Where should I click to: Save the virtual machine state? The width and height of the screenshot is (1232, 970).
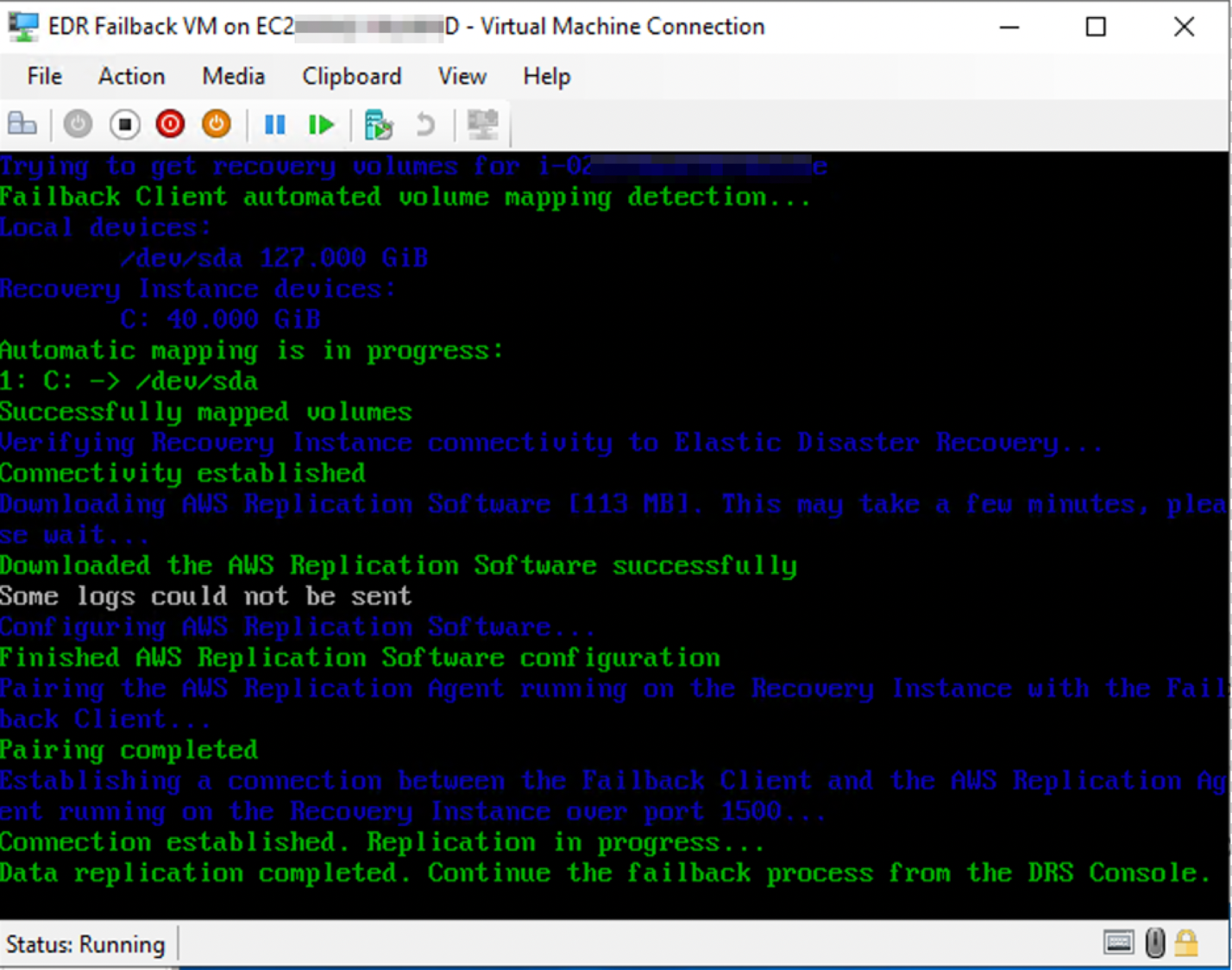pyautogui.click(x=217, y=124)
